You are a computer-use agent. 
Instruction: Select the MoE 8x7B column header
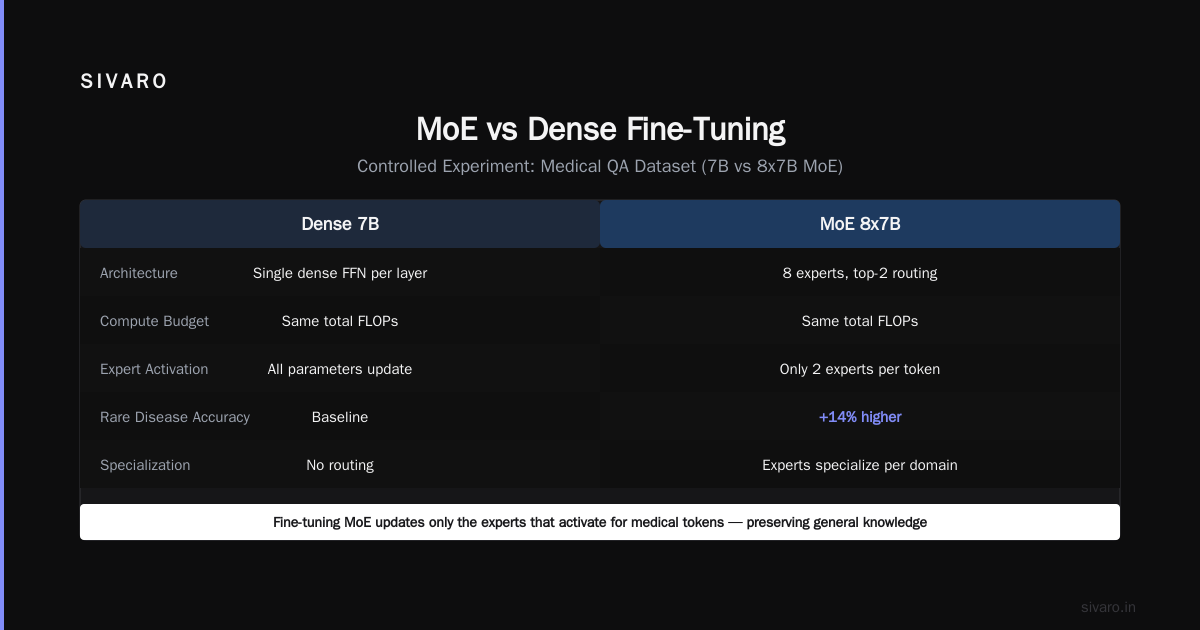[x=860, y=224]
